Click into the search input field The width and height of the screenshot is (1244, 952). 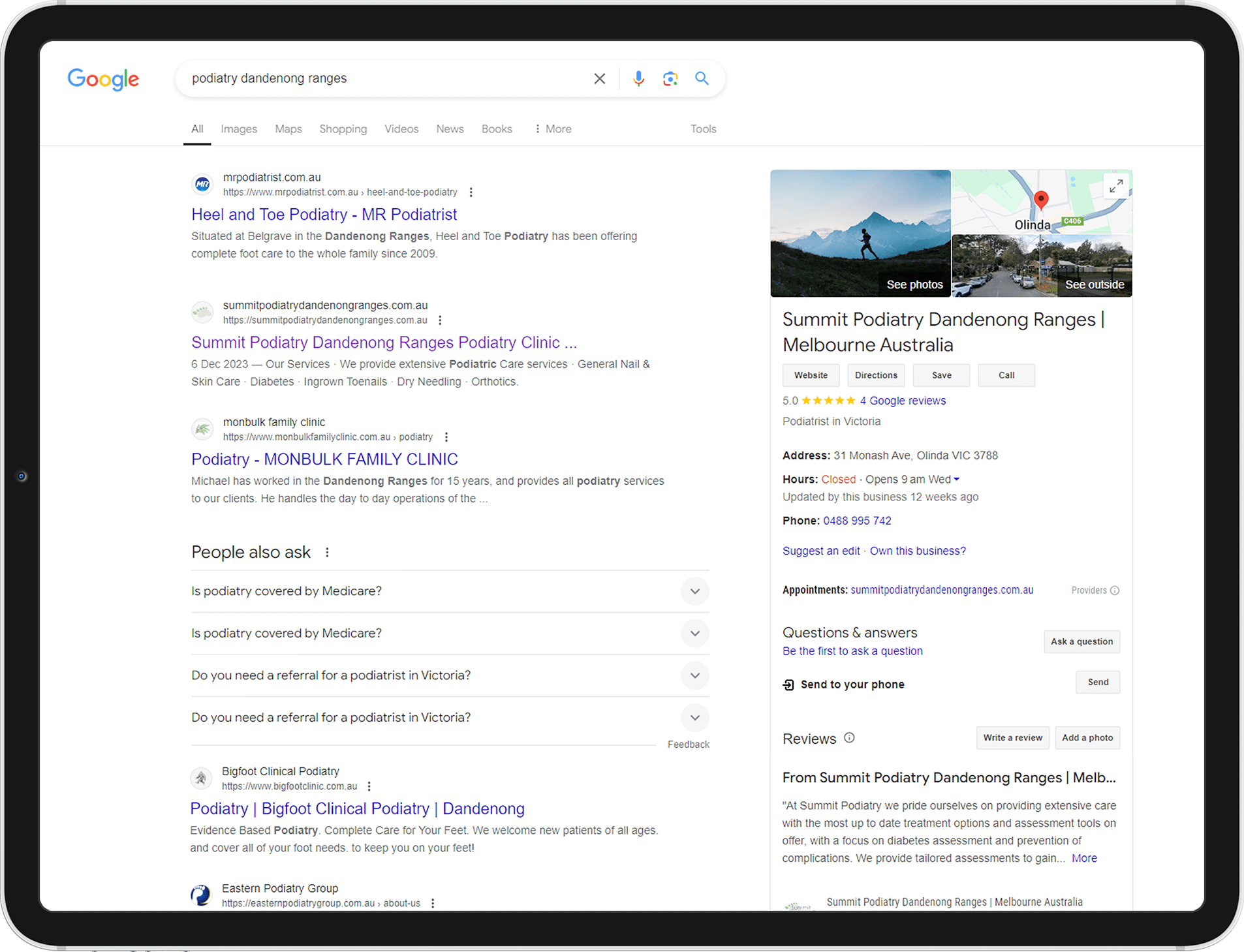(385, 79)
